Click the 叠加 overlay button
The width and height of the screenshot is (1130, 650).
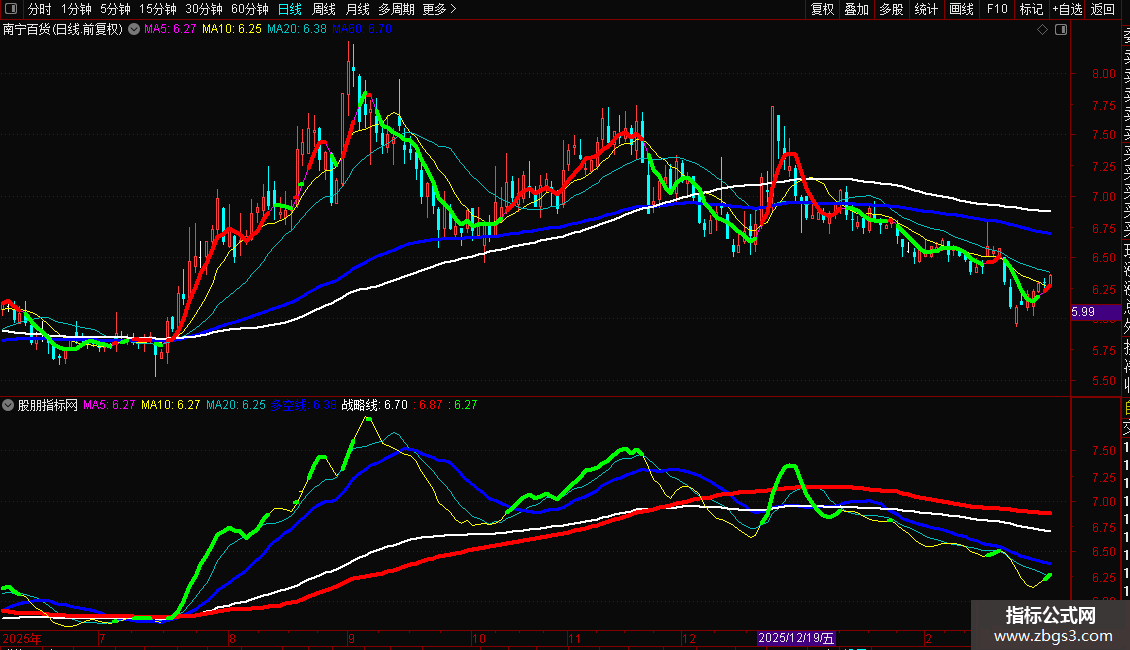click(857, 9)
